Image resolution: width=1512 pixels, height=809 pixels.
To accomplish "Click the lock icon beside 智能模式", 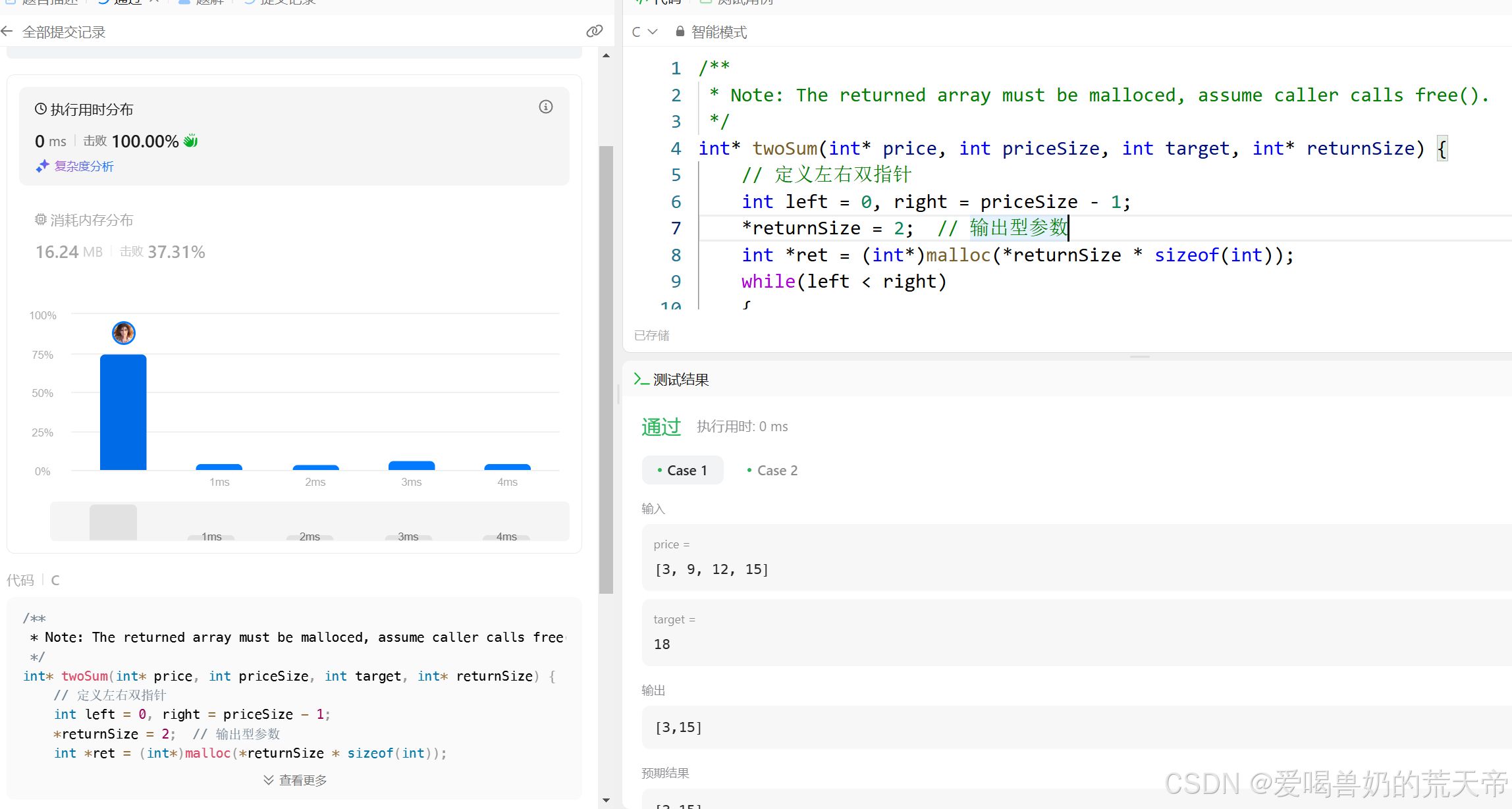I will point(680,32).
